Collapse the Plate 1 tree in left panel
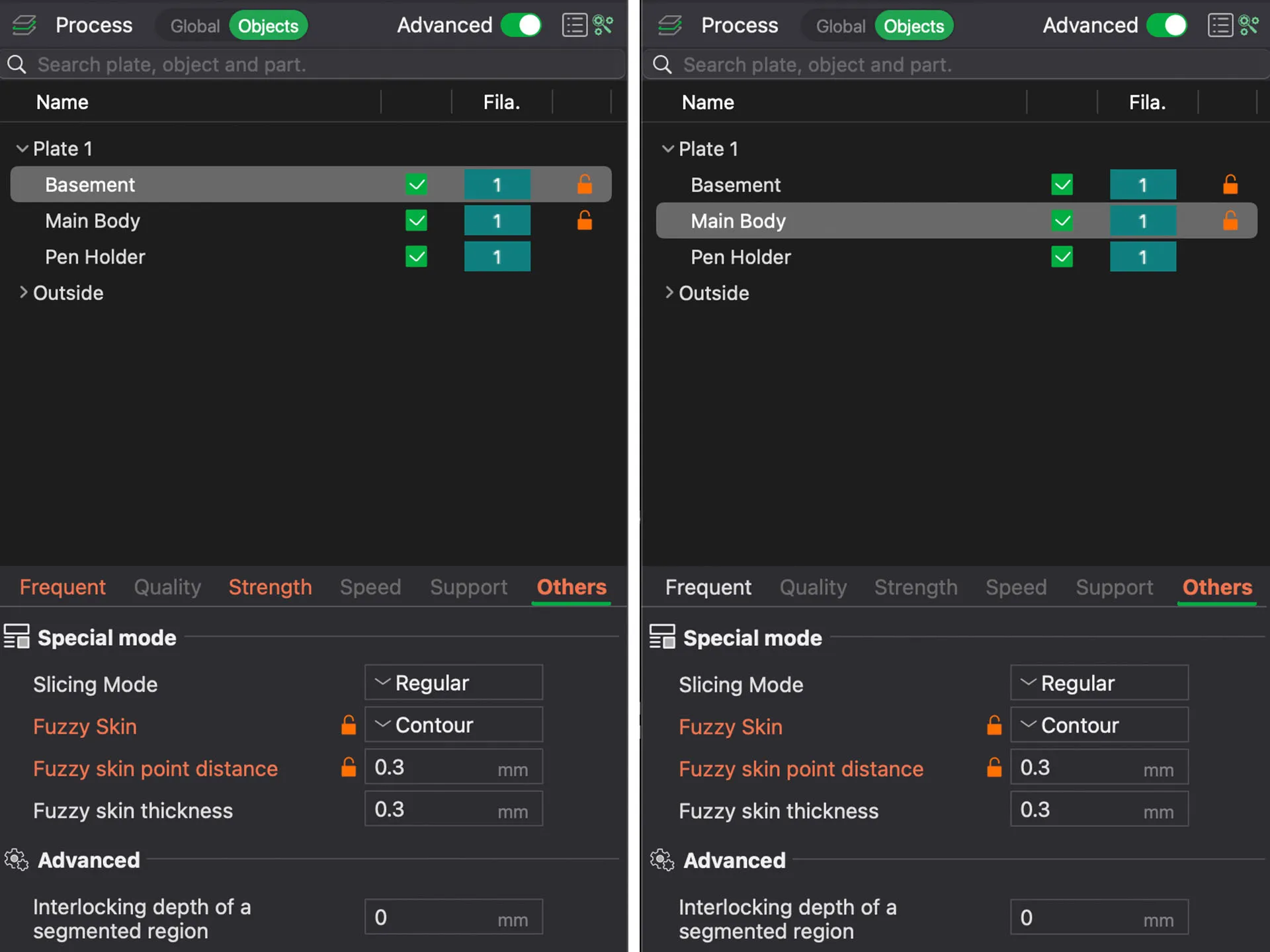The width and height of the screenshot is (1270, 952). point(22,149)
